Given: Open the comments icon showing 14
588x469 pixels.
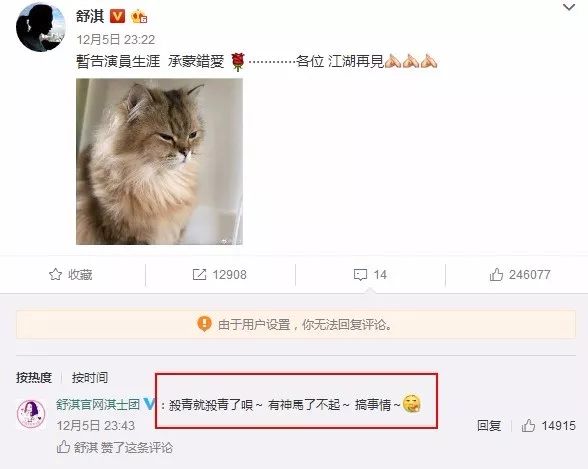Looking at the screenshot, I should pos(360,275).
